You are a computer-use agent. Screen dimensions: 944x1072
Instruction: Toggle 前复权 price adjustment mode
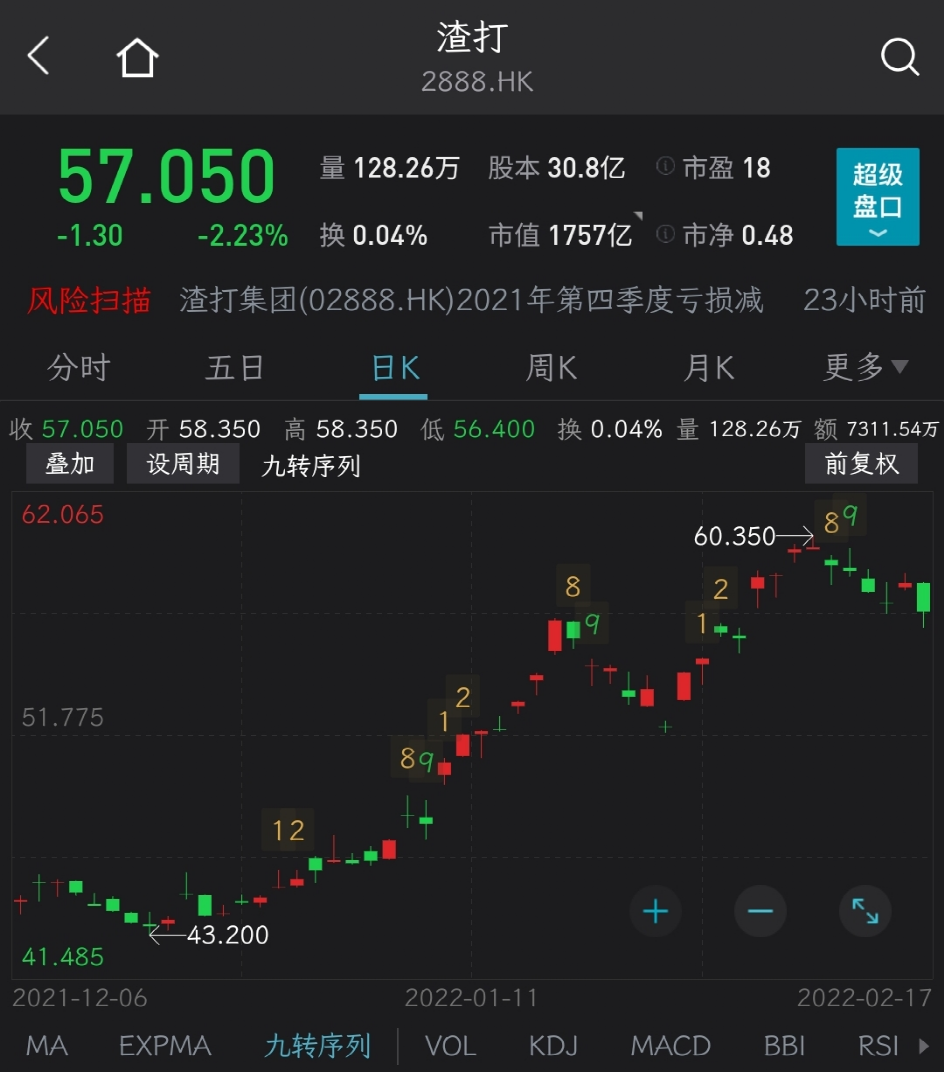tap(861, 463)
